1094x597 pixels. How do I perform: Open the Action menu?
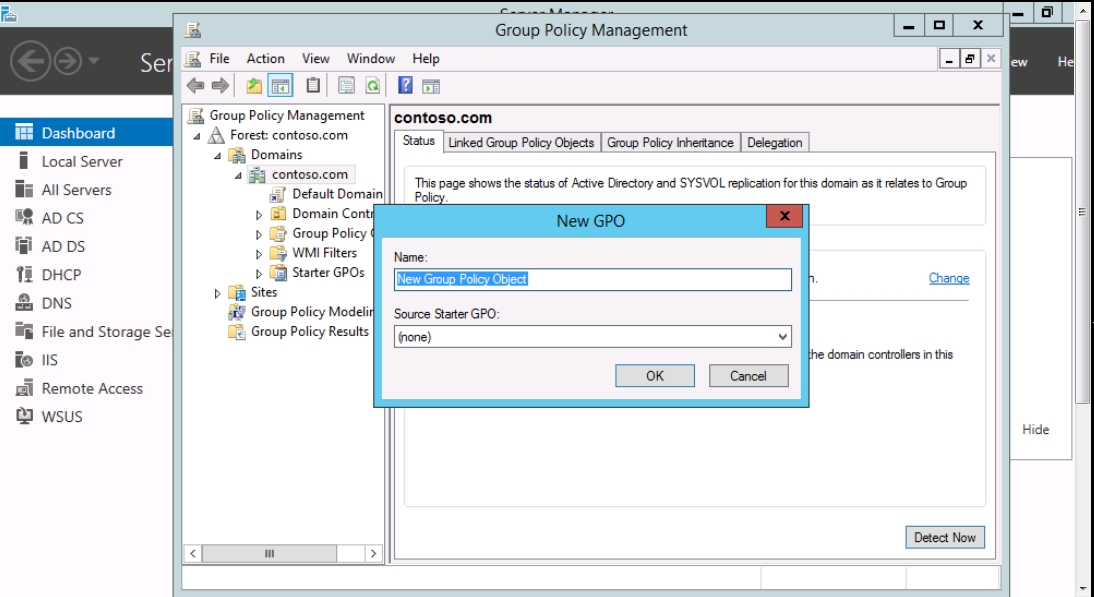tap(265, 59)
